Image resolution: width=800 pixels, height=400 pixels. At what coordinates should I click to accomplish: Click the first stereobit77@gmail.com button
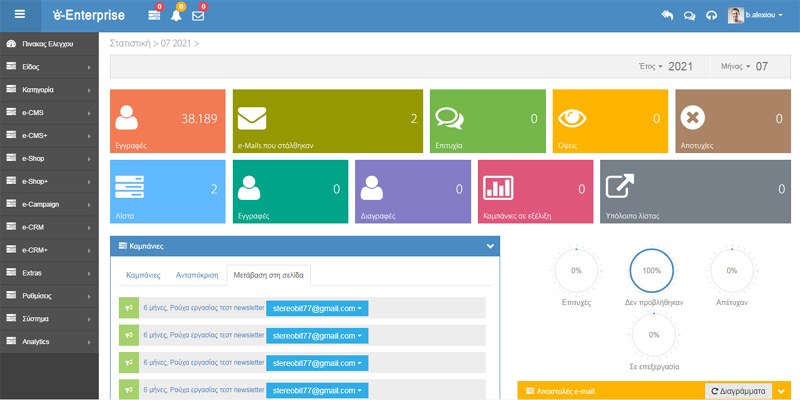(317, 308)
